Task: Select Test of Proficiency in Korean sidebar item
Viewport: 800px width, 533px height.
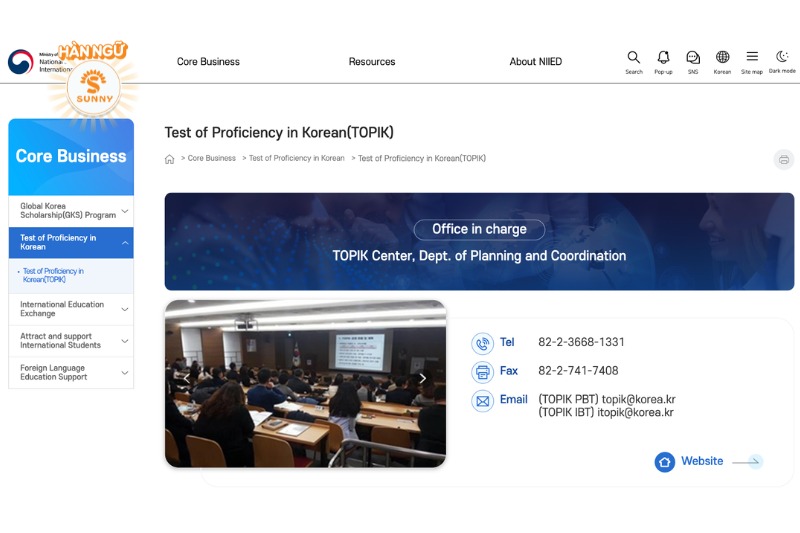Action: coord(71,242)
